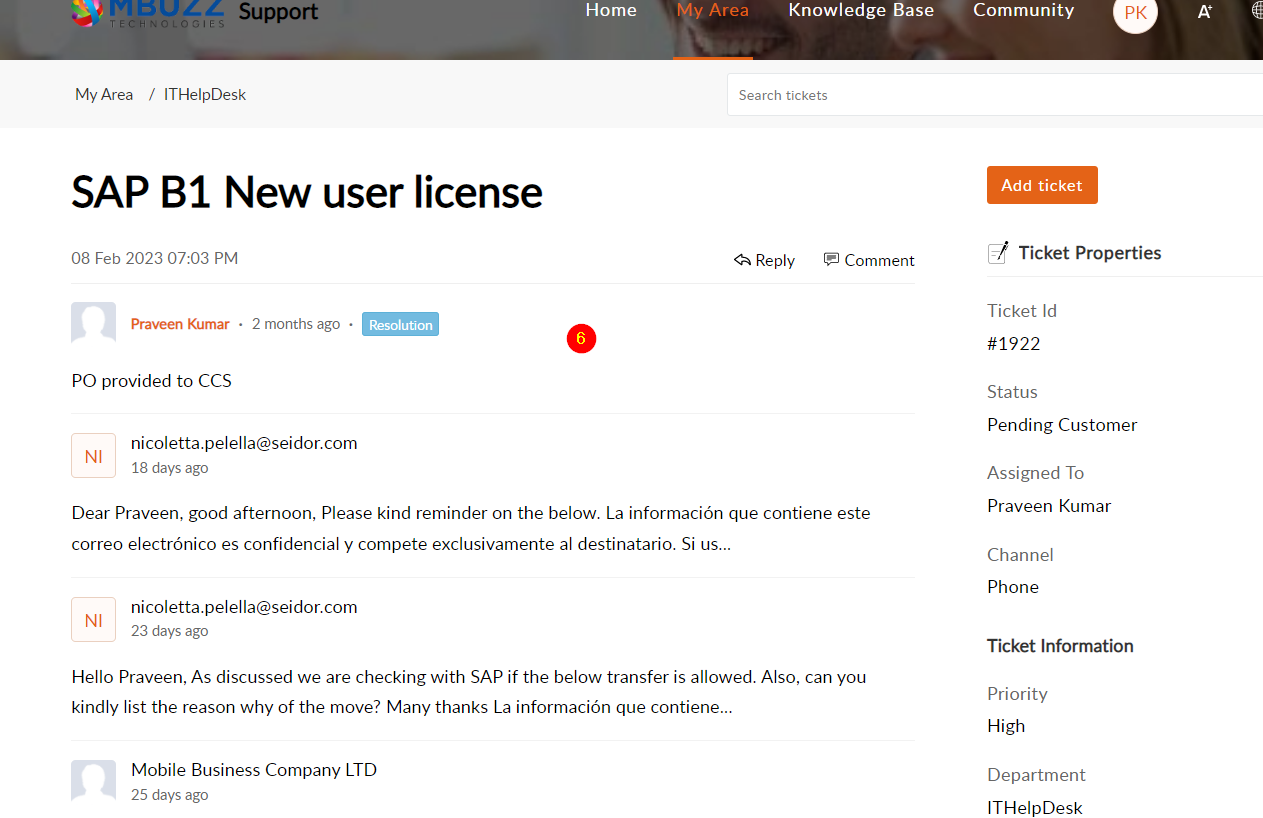The width and height of the screenshot is (1263, 818).
Task: Click the 18 days ago timestamp
Action: (x=170, y=468)
